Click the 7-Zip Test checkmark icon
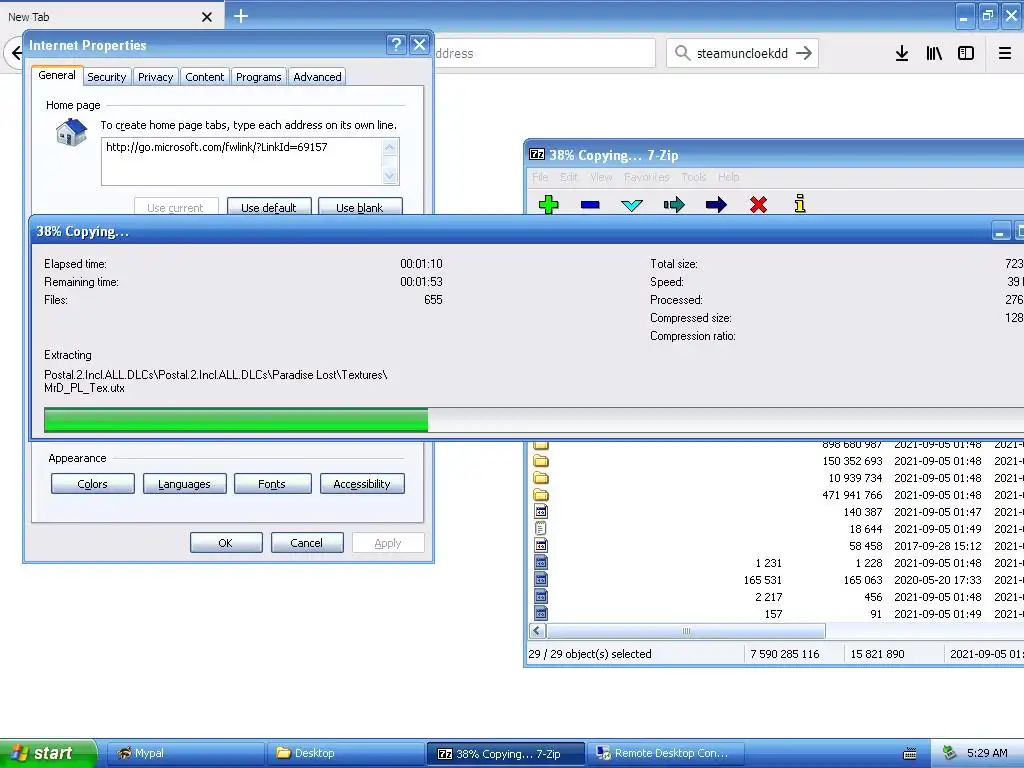 pos(632,206)
